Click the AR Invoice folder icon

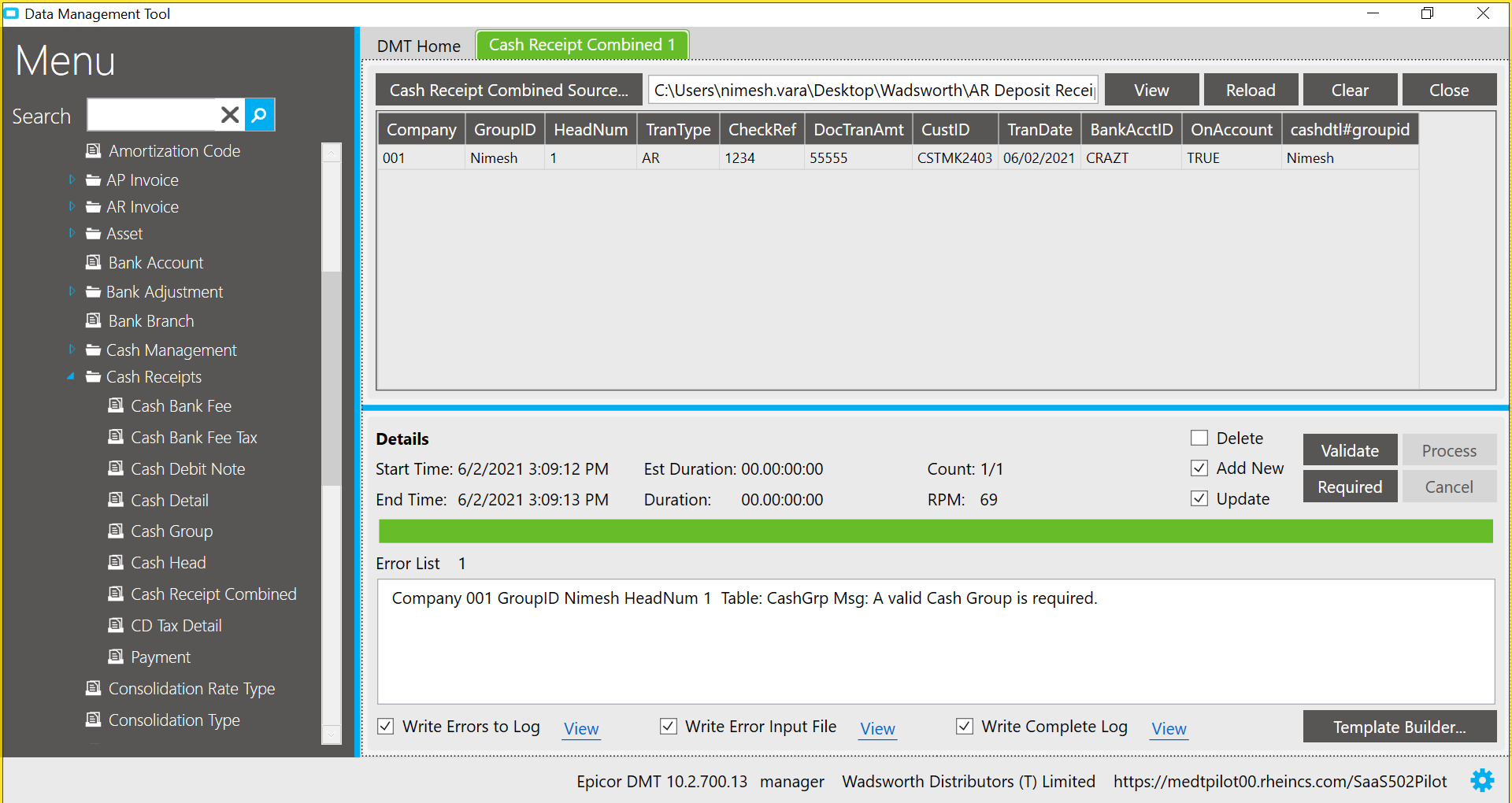[93, 206]
